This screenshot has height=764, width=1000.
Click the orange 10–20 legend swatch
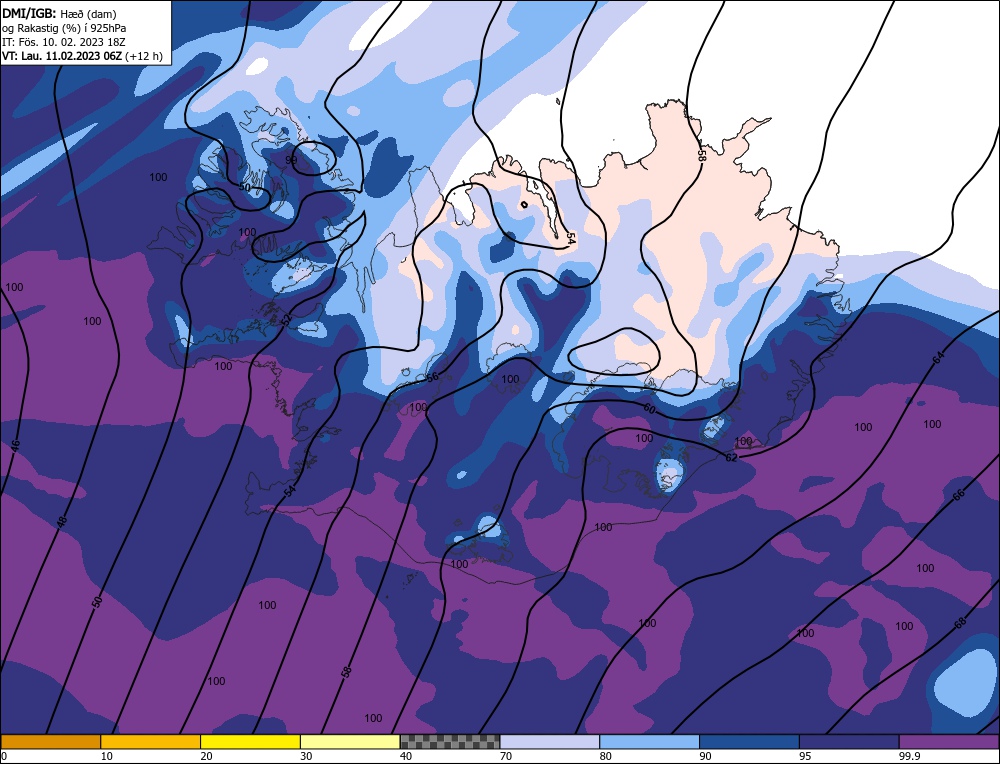coord(151,742)
